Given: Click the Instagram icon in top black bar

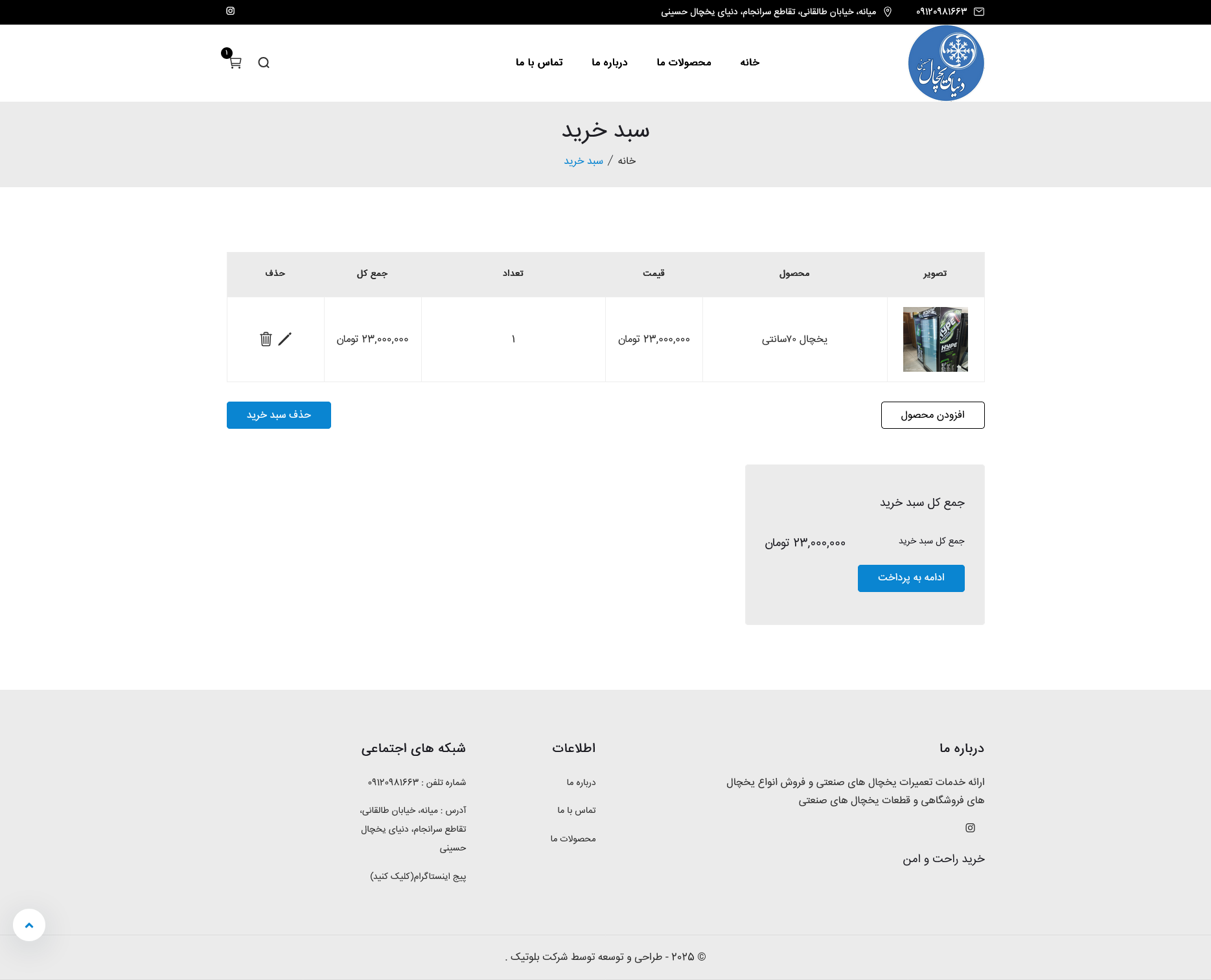Looking at the screenshot, I should pyautogui.click(x=230, y=11).
